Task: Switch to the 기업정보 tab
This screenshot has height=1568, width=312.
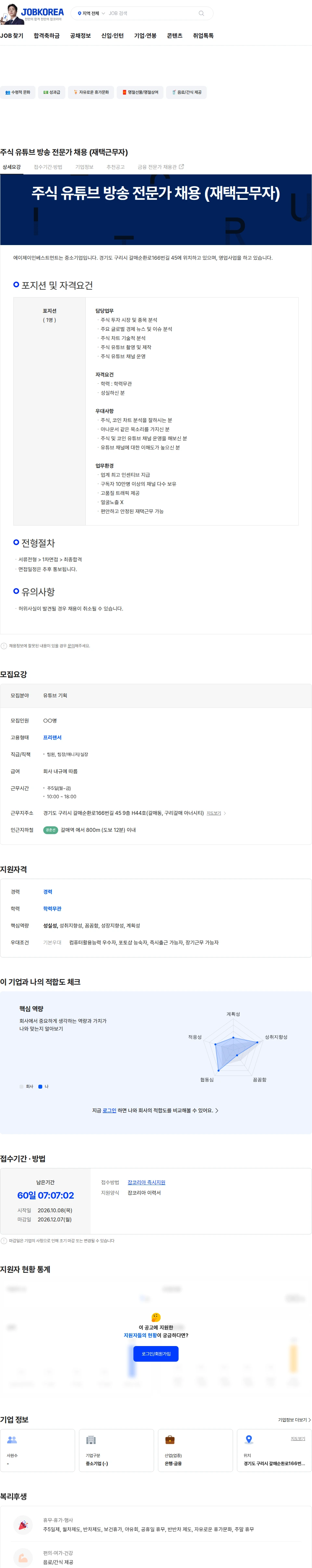Action: pos(84,167)
